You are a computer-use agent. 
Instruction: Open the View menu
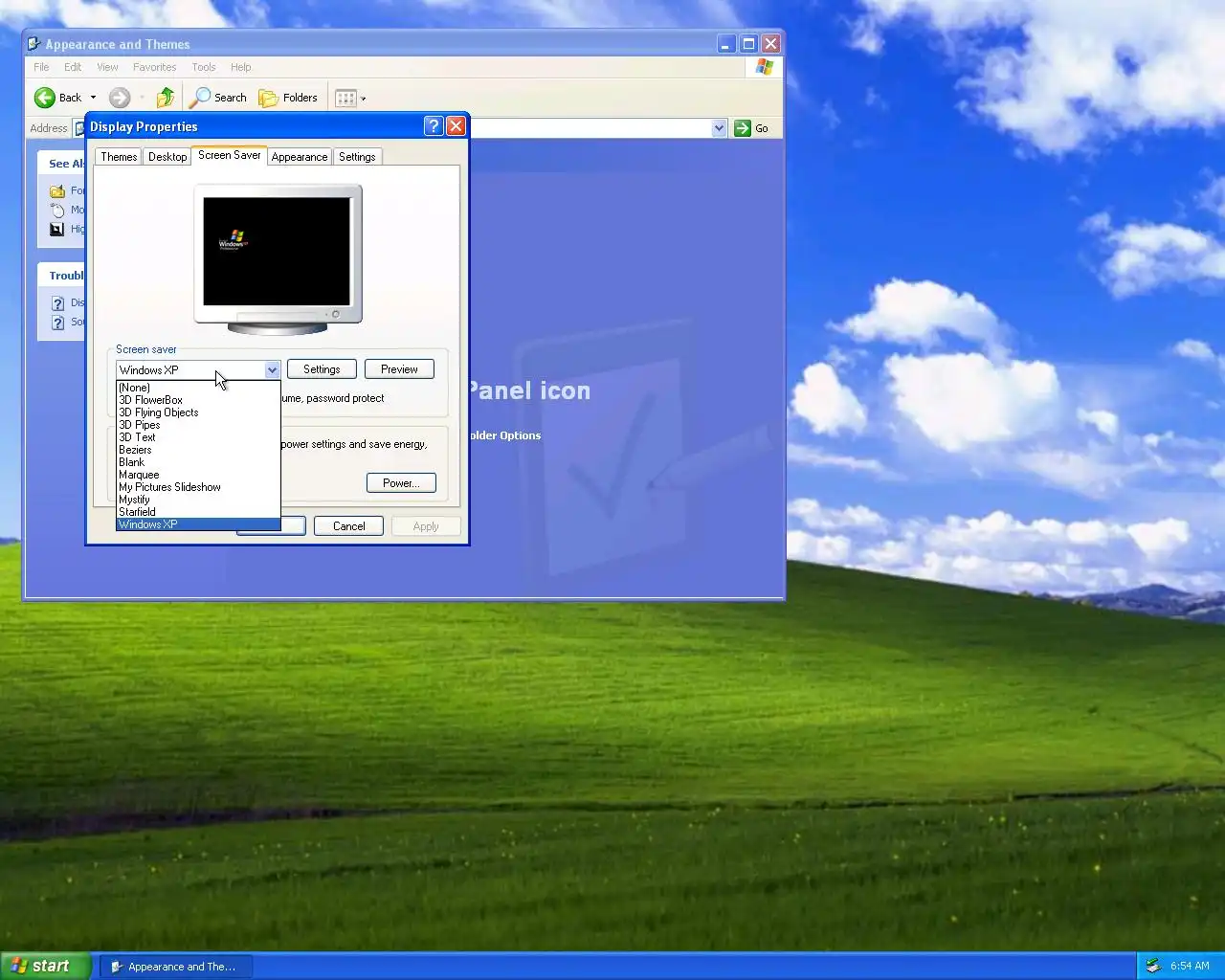pyautogui.click(x=107, y=67)
